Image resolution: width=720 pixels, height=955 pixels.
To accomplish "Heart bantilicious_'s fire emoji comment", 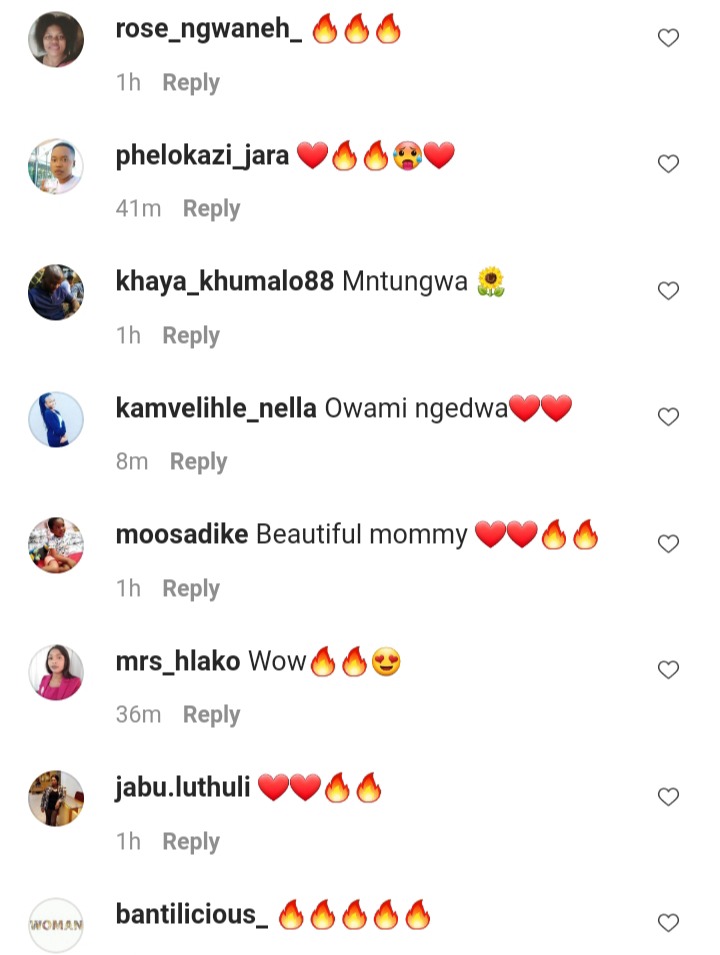I will click(668, 923).
